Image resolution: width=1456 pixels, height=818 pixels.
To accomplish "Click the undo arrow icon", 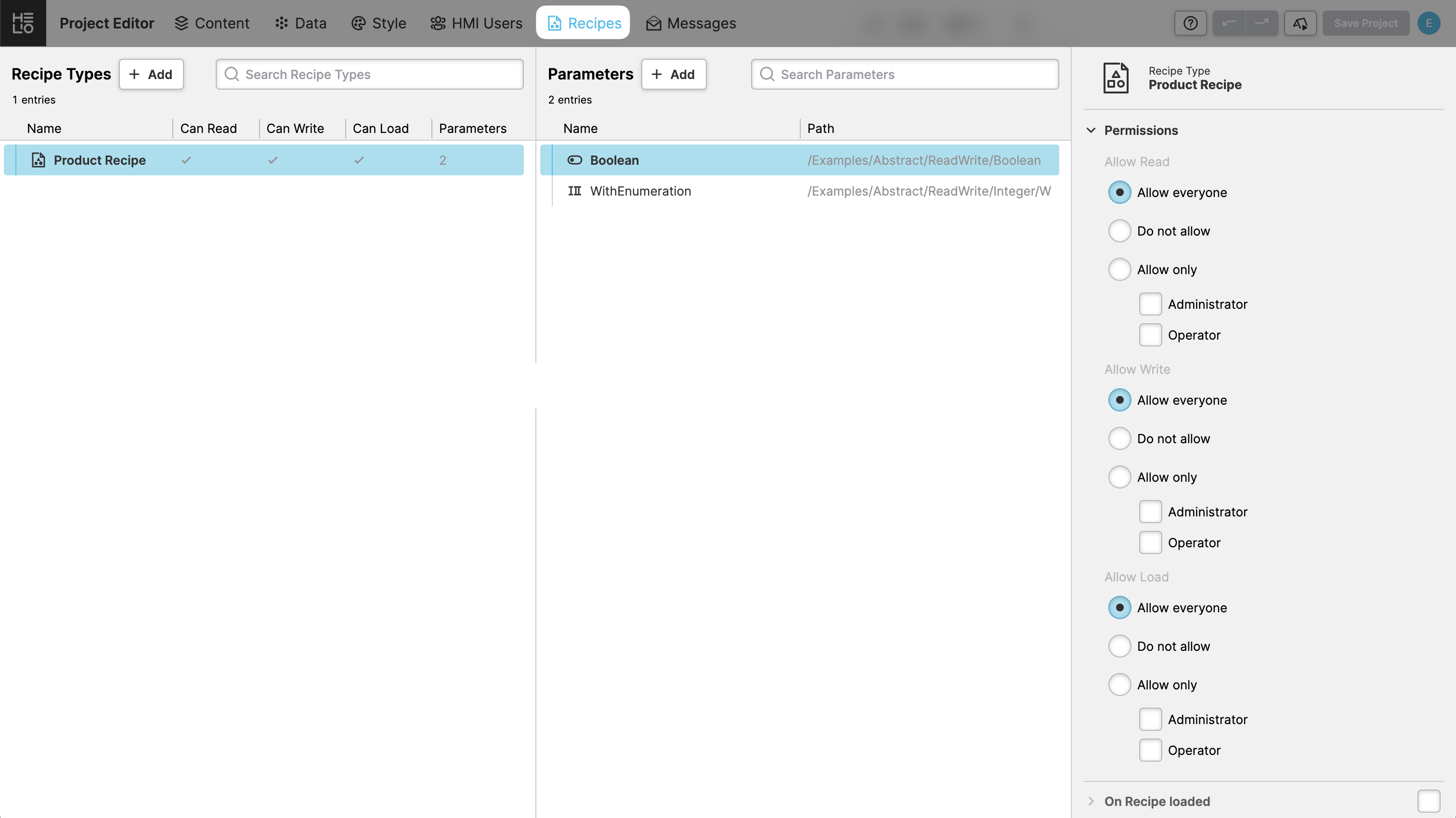I will (x=1229, y=23).
